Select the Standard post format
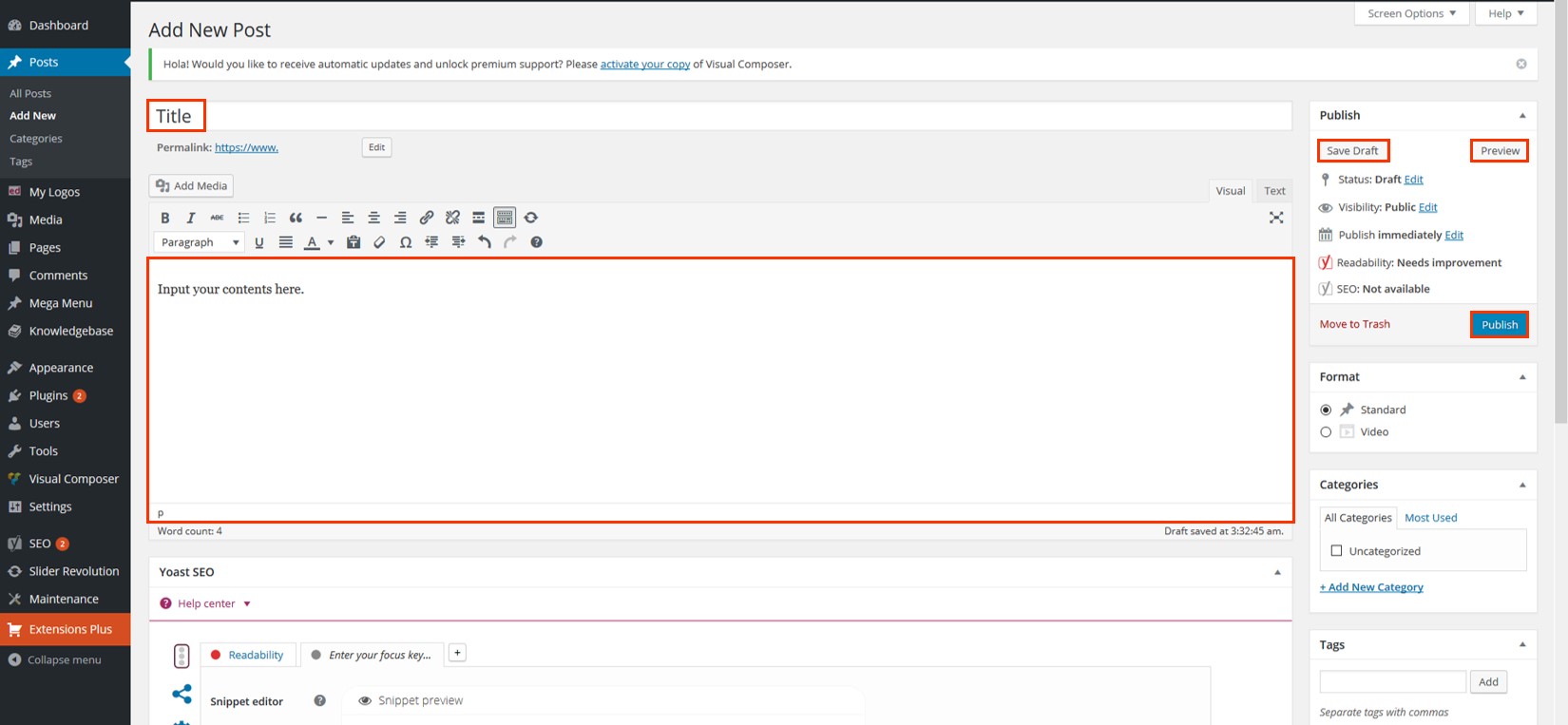The image size is (1568, 725). tap(1326, 410)
